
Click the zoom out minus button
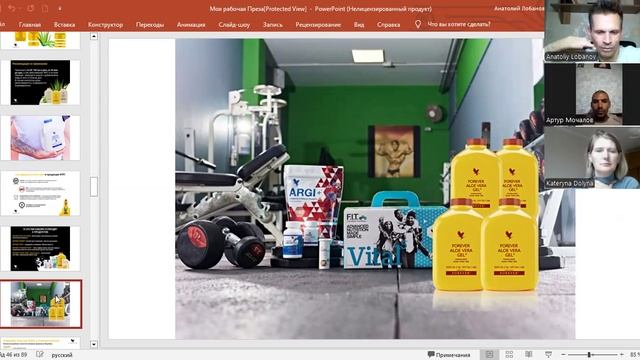click(x=564, y=355)
